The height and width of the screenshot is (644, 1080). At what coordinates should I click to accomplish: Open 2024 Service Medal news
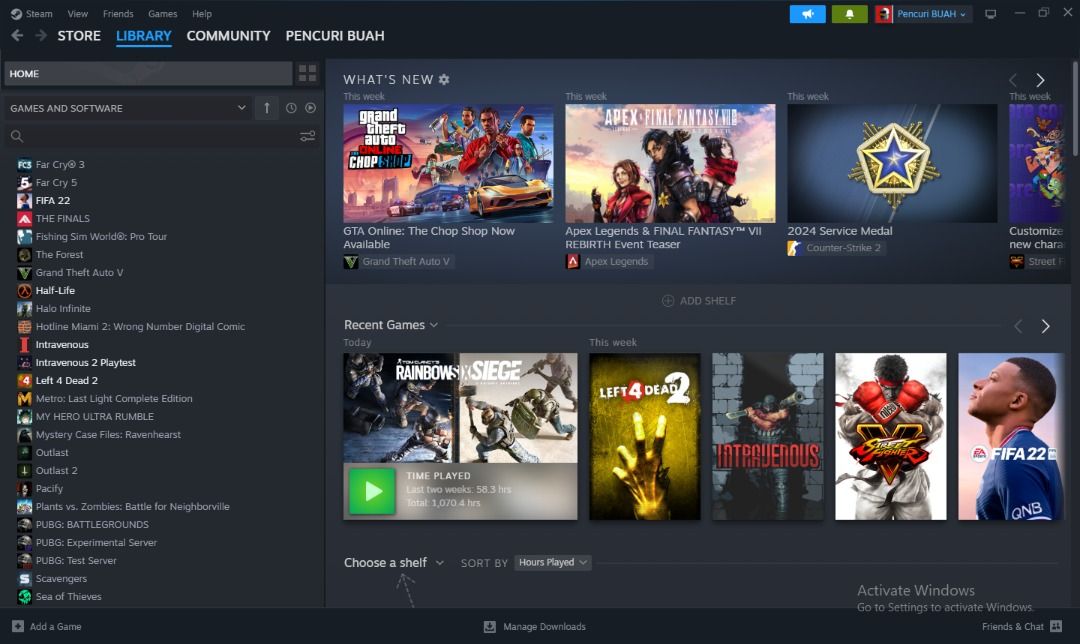pos(892,163)
